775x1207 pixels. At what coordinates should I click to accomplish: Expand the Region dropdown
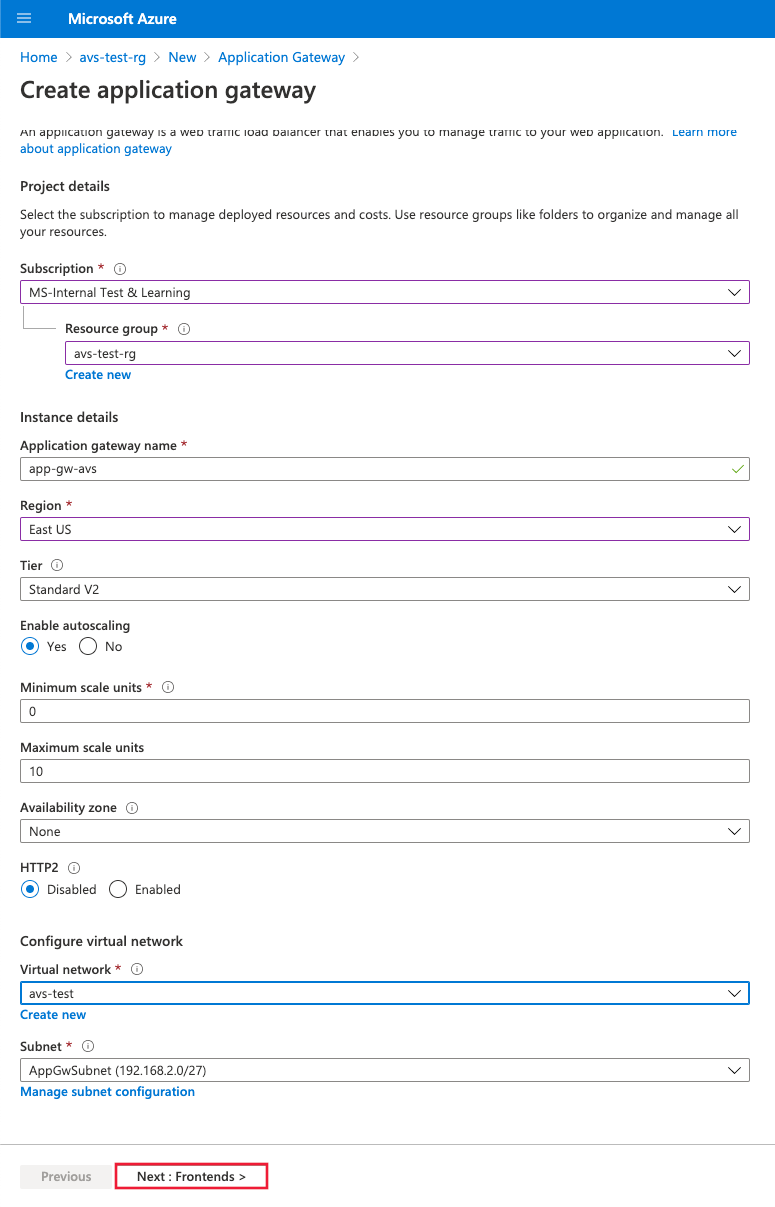click(x=384, y=529)
